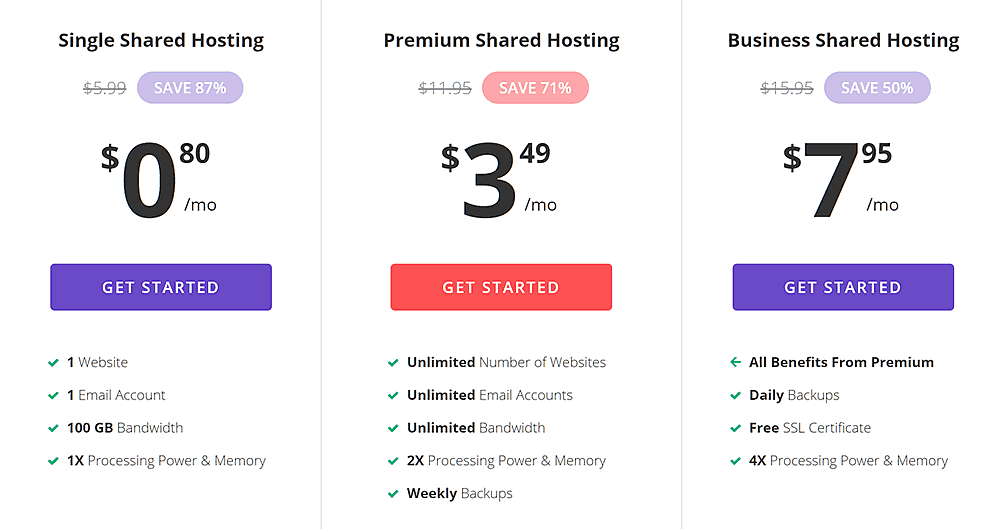Click the checkmark next to Weekly Backups
This screenshot has width=1005, height=529.
click(393, 494)
